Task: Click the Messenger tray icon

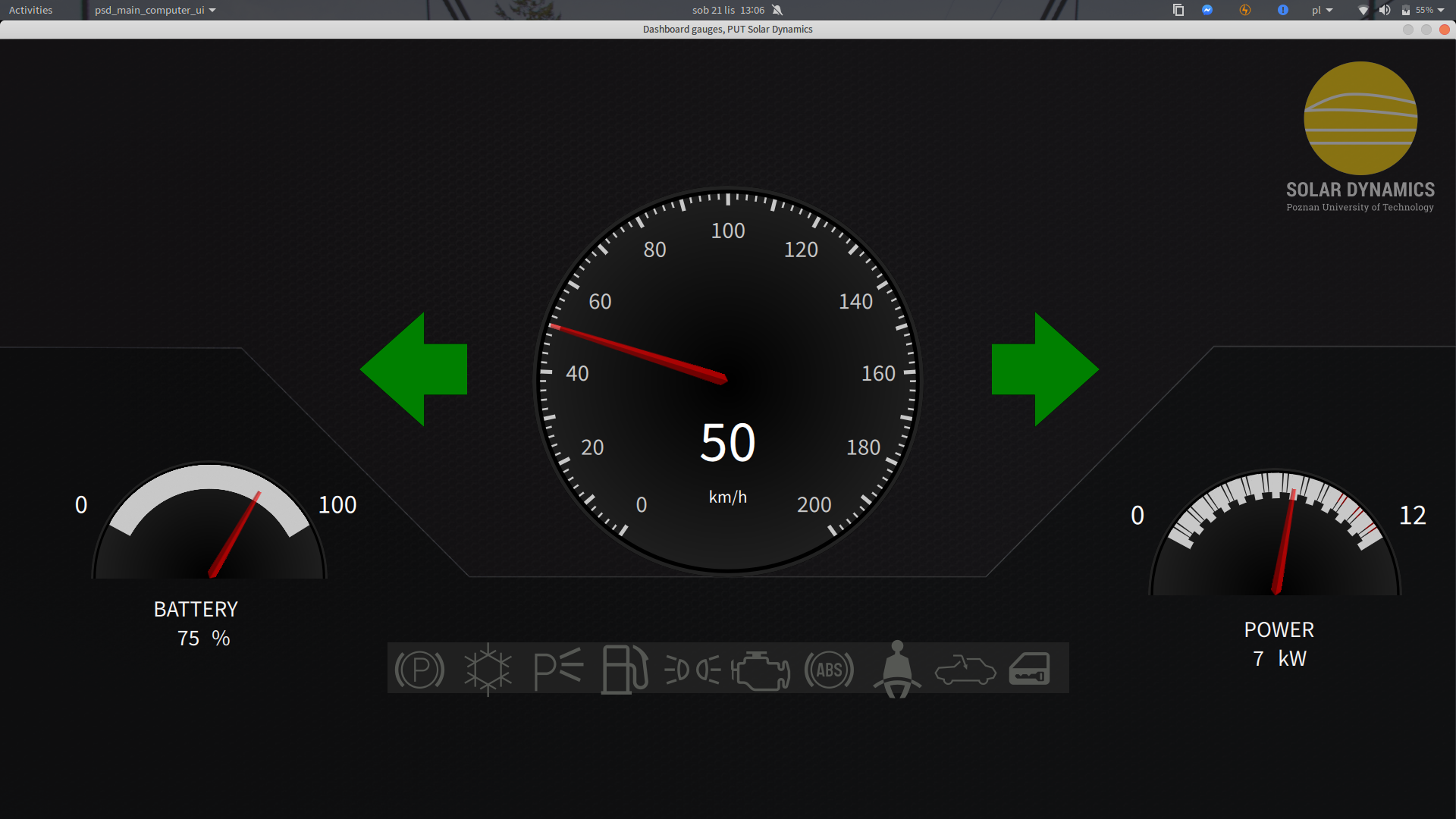Action: [x=1207, y=10]
